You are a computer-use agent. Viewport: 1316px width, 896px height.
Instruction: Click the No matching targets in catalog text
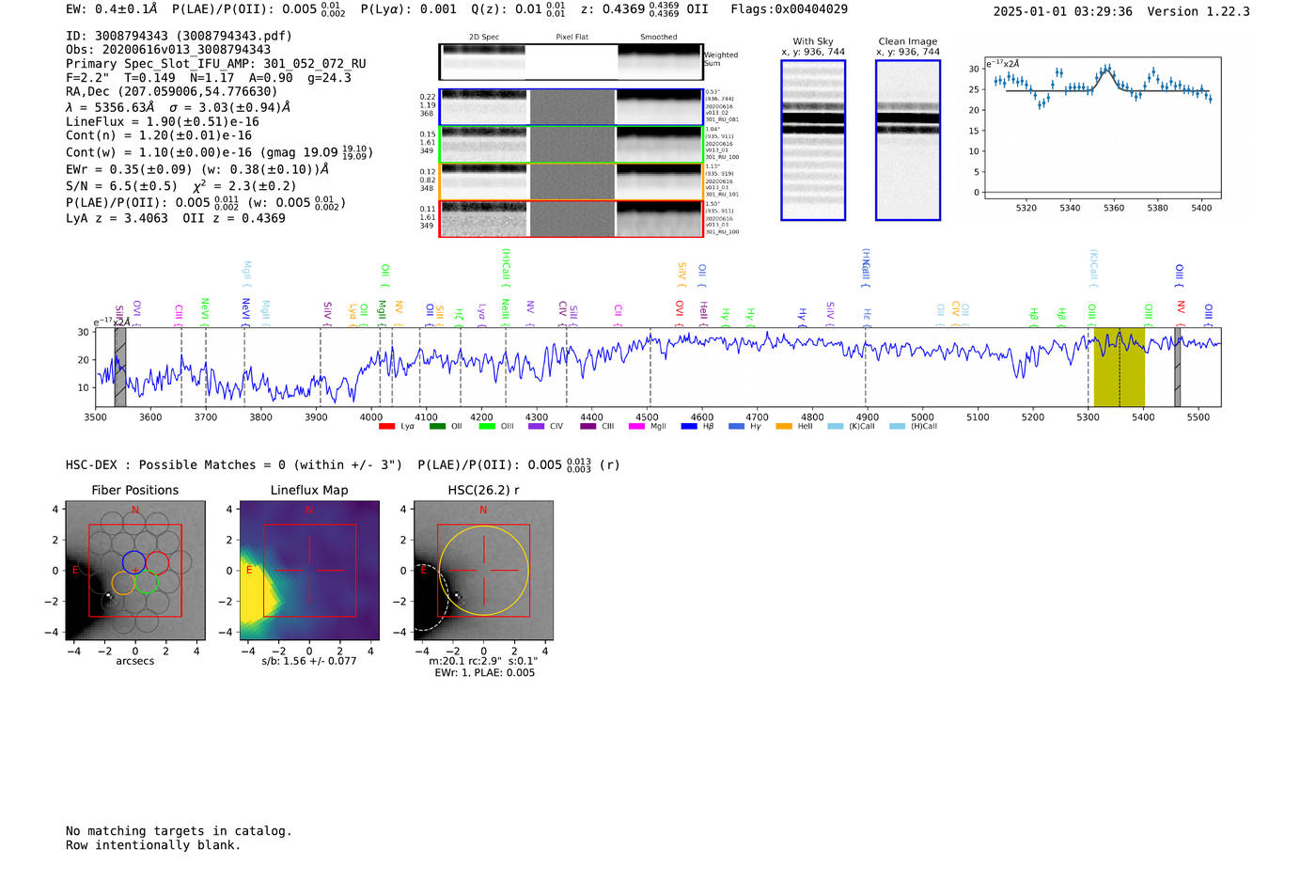point(179,831)
